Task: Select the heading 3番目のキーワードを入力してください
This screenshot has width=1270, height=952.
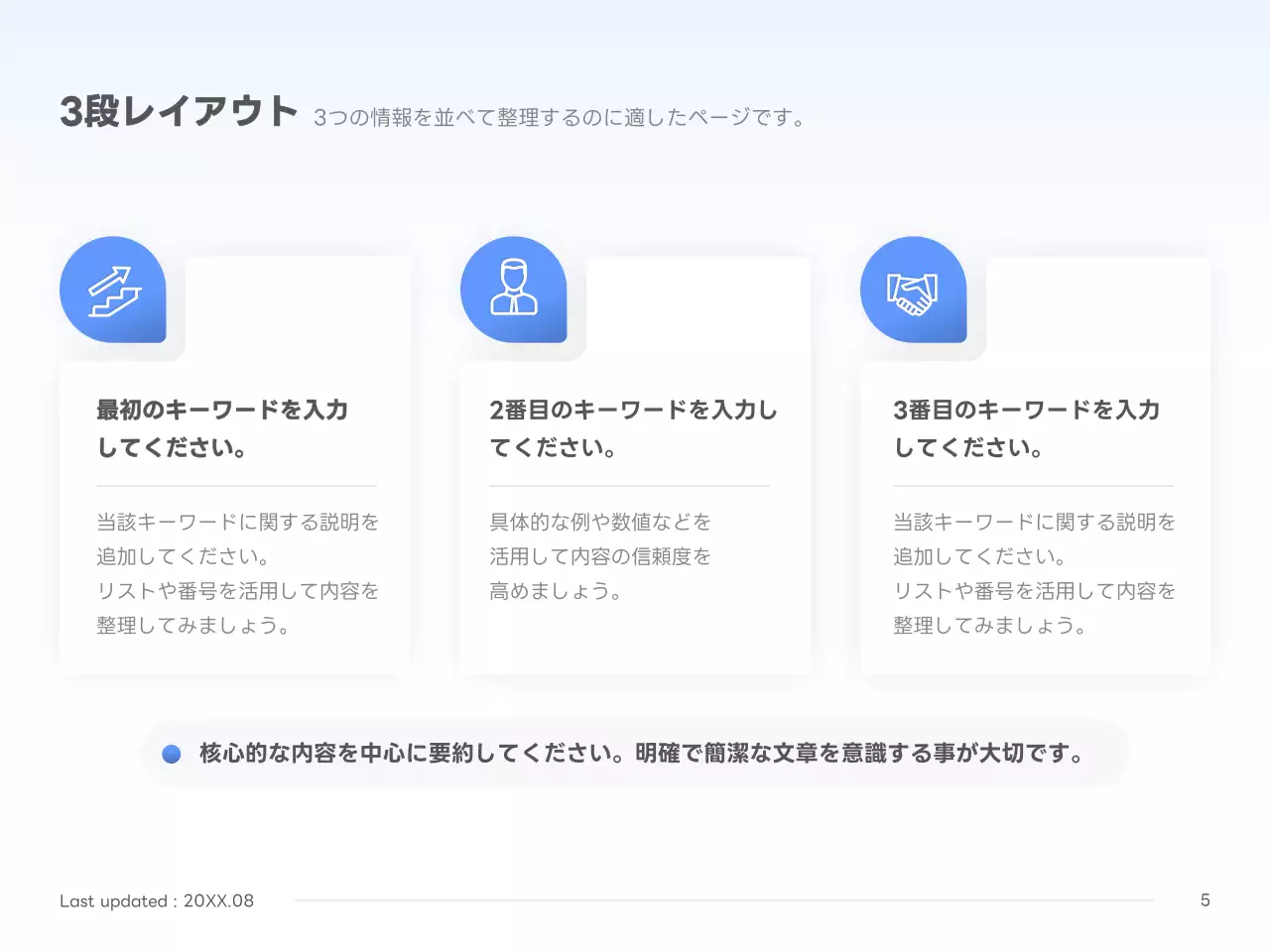Action: (1026, 427)
